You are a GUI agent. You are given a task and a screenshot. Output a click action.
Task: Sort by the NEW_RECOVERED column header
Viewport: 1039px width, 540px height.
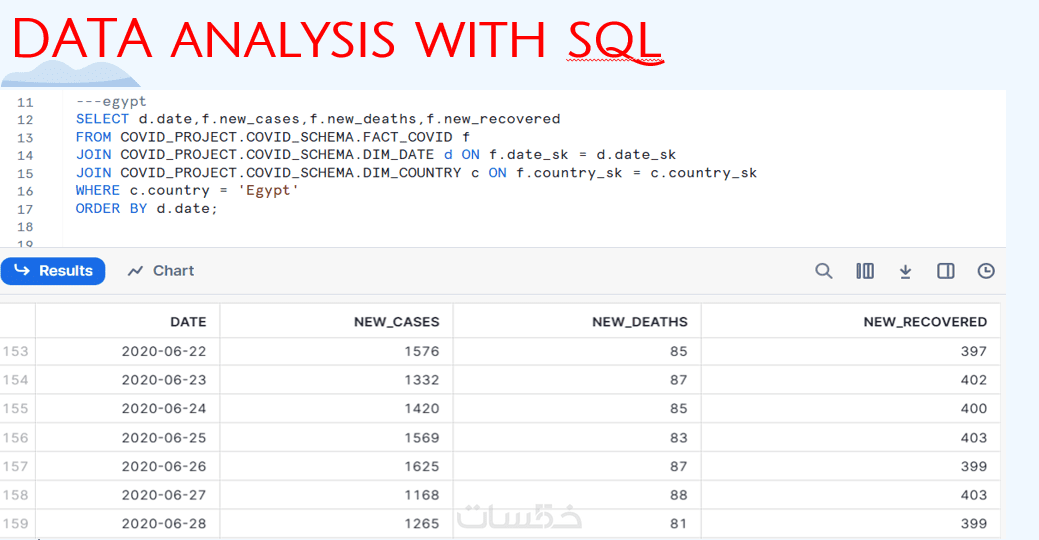coord(925,322)
